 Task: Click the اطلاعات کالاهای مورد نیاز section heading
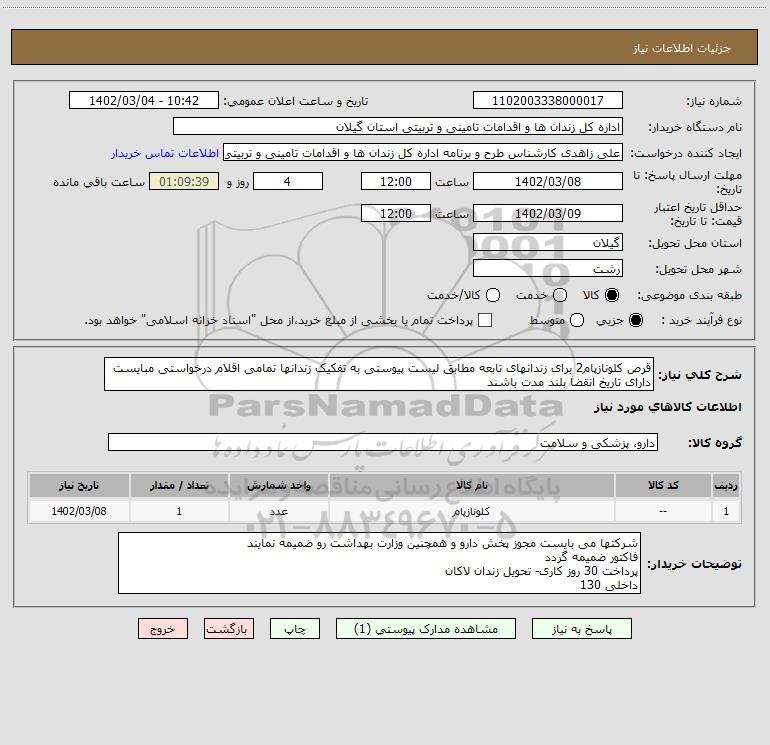(x=668, y=407)
